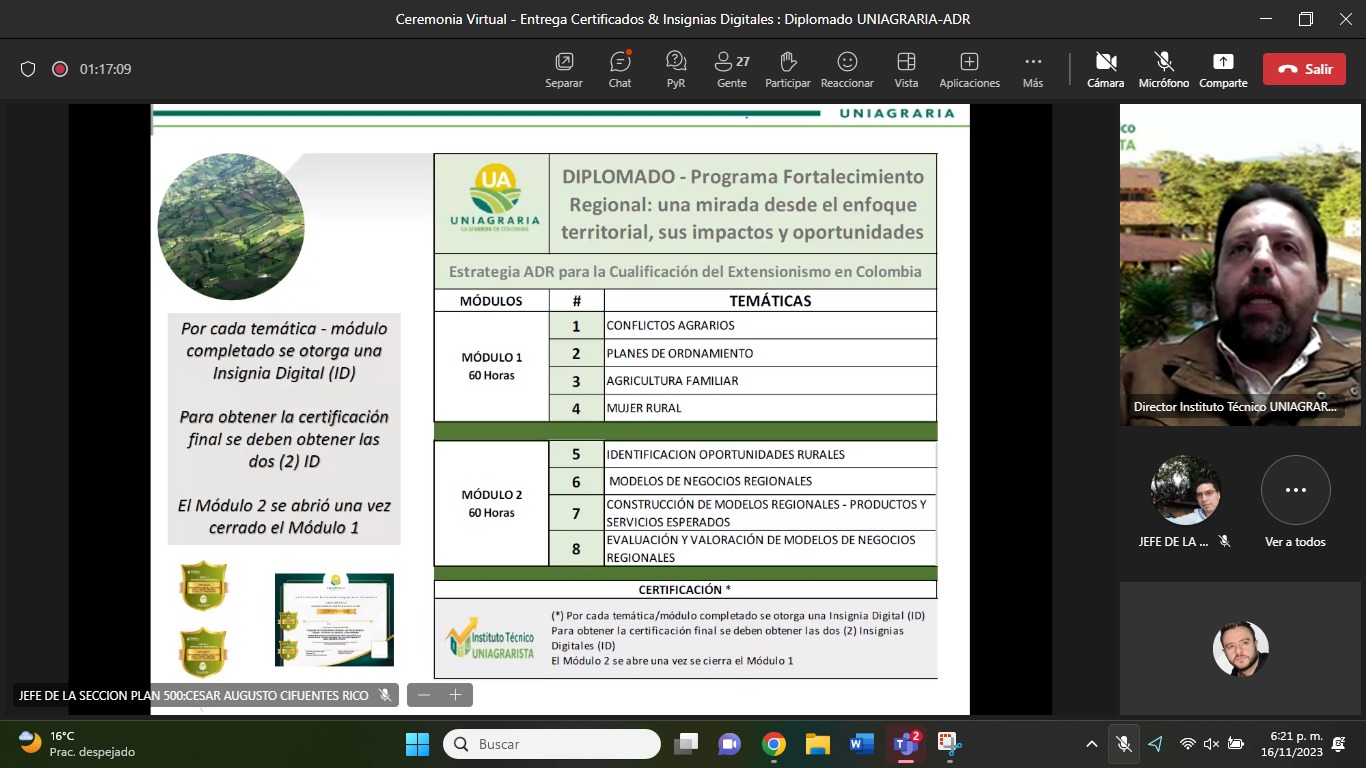This screenshot has width=1366, height=768.
Task: Toggle the system mic mute tray icon
Action: coord(1124,744)
